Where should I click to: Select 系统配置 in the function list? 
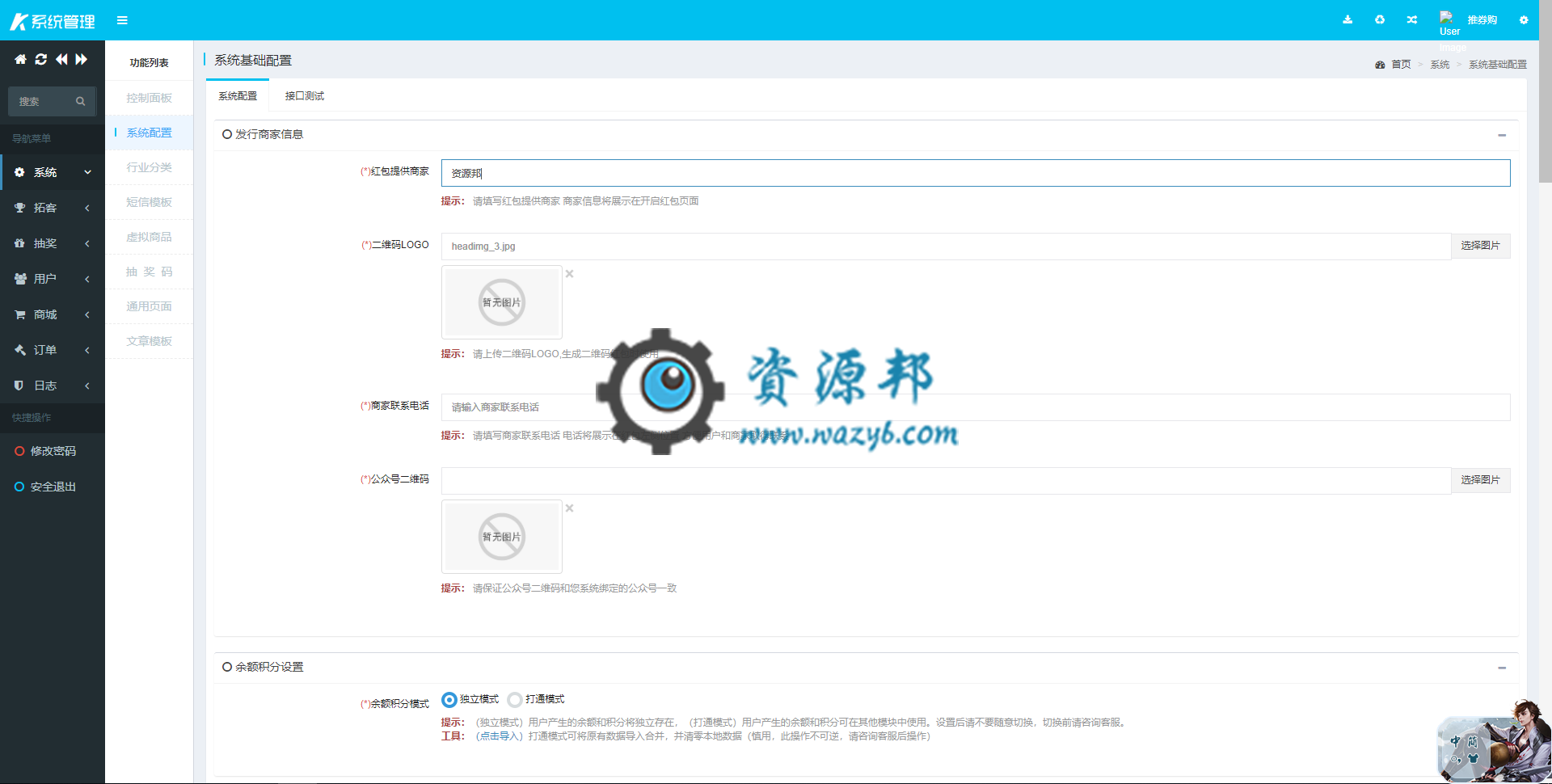[149, 133]
